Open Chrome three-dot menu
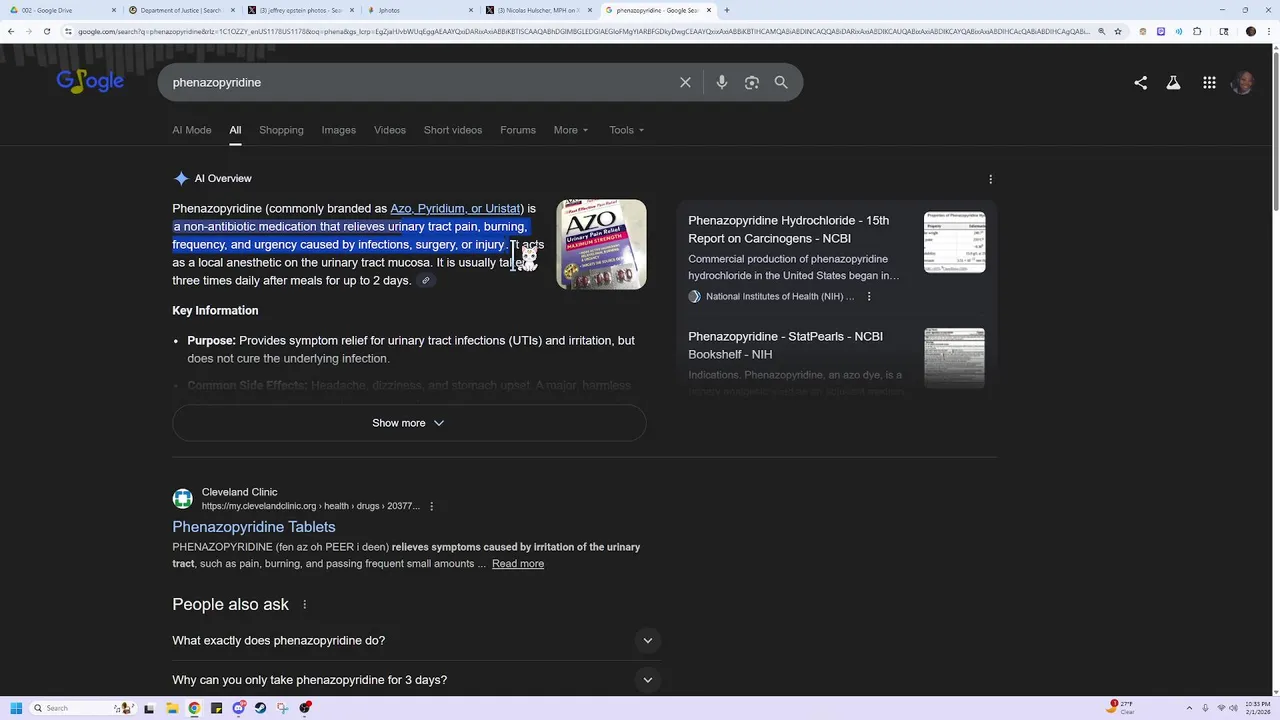The width and height of the screenshot is (1280, 720). (1268, 31)
